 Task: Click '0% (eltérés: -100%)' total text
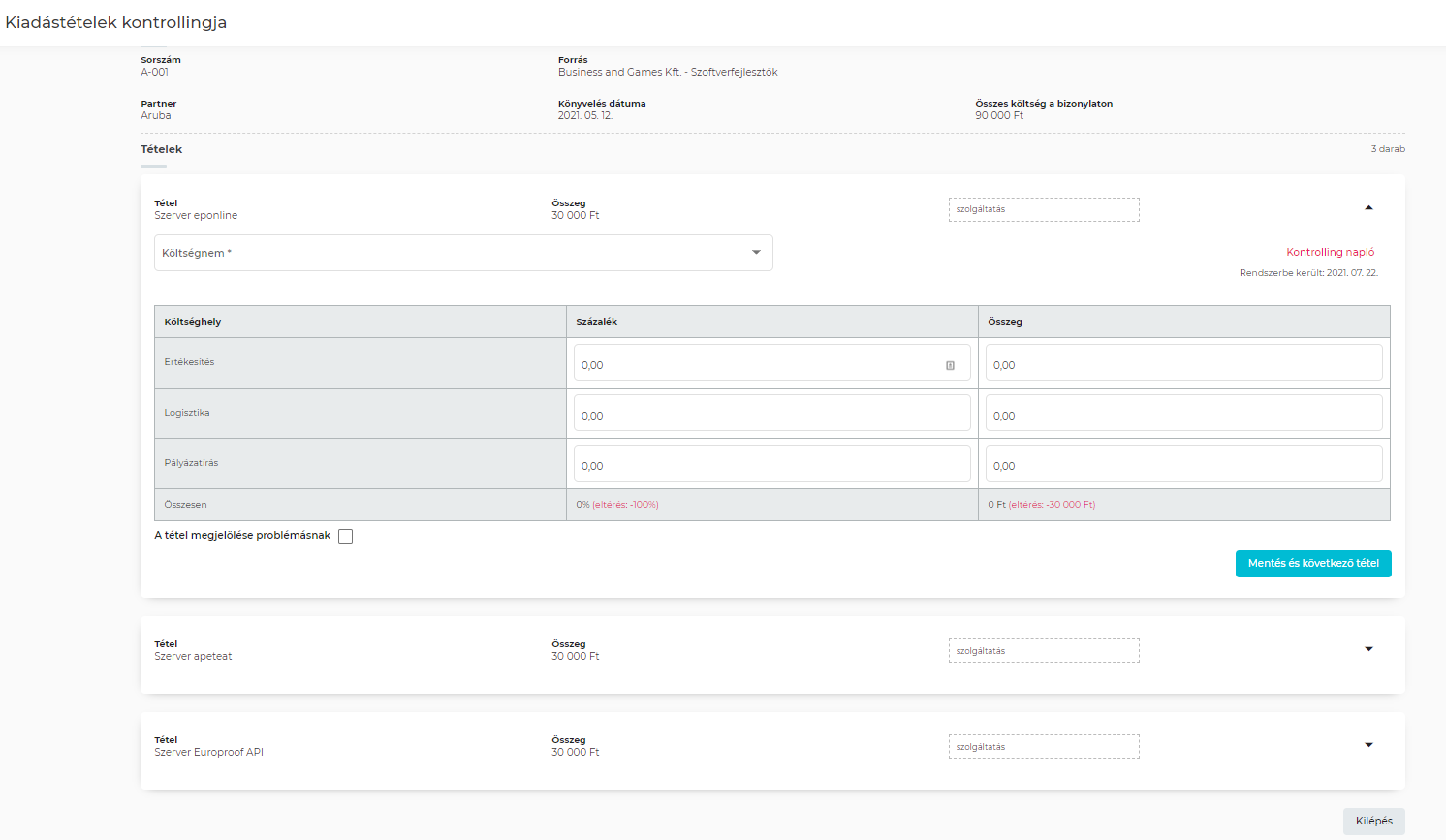pos(617,505)
